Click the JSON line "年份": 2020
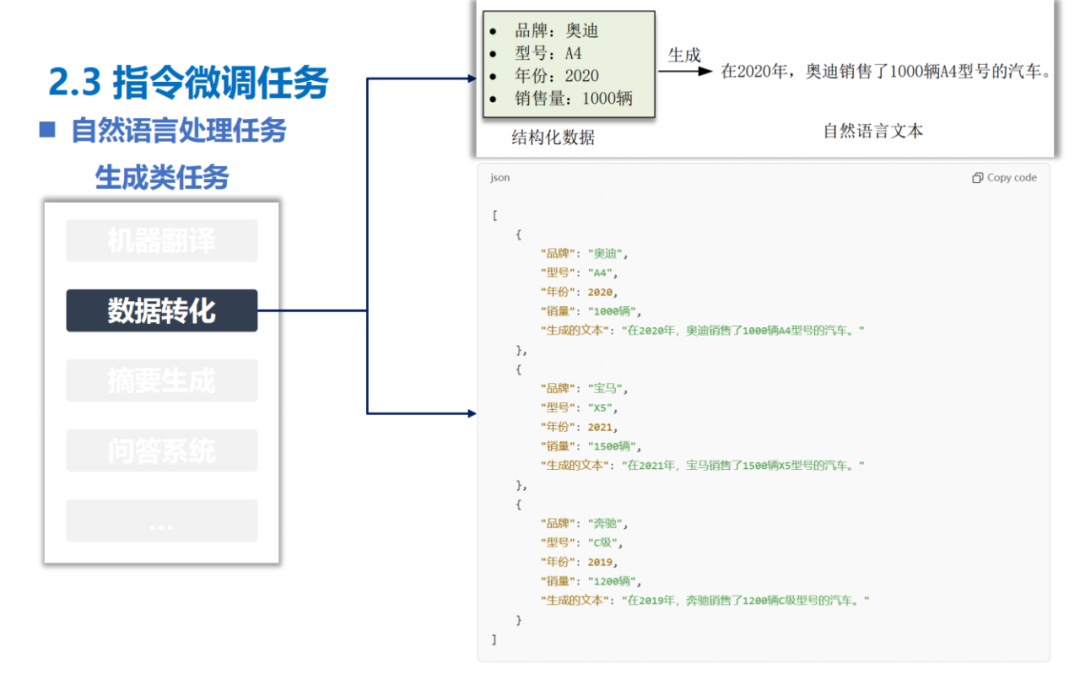Image resolution: width=1080 pixels, height=674 pixels. pos(579,292)
